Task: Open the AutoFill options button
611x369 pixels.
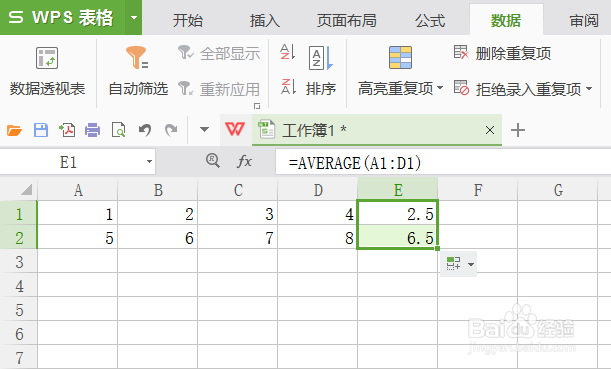Action: (459, 264)
